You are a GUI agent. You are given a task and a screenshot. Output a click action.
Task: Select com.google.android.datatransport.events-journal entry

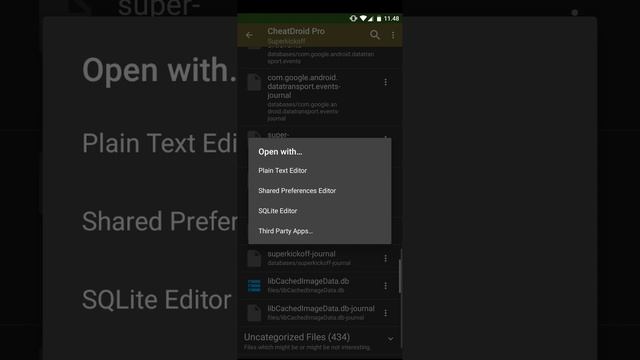pos(319,97)
